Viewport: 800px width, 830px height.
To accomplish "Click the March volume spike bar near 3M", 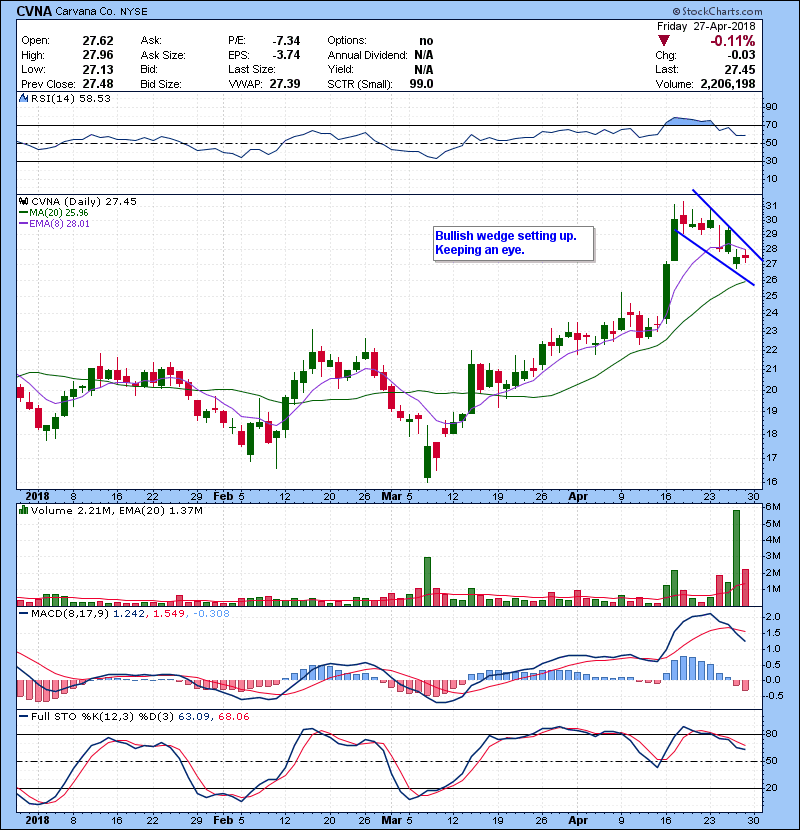I will coord(427,581).
